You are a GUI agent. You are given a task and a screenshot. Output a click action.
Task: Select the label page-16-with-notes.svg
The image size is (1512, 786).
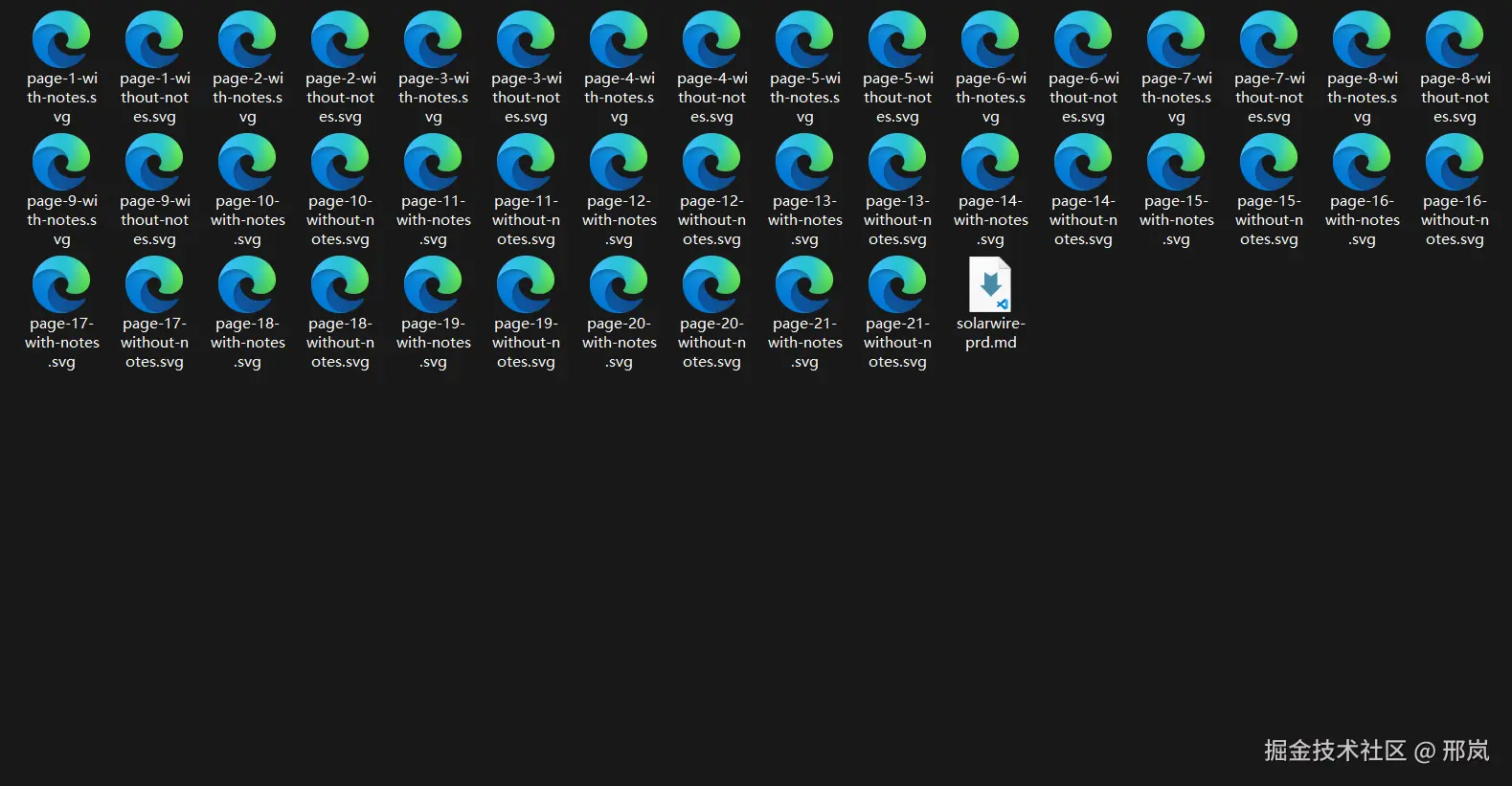click(1362, 220)
